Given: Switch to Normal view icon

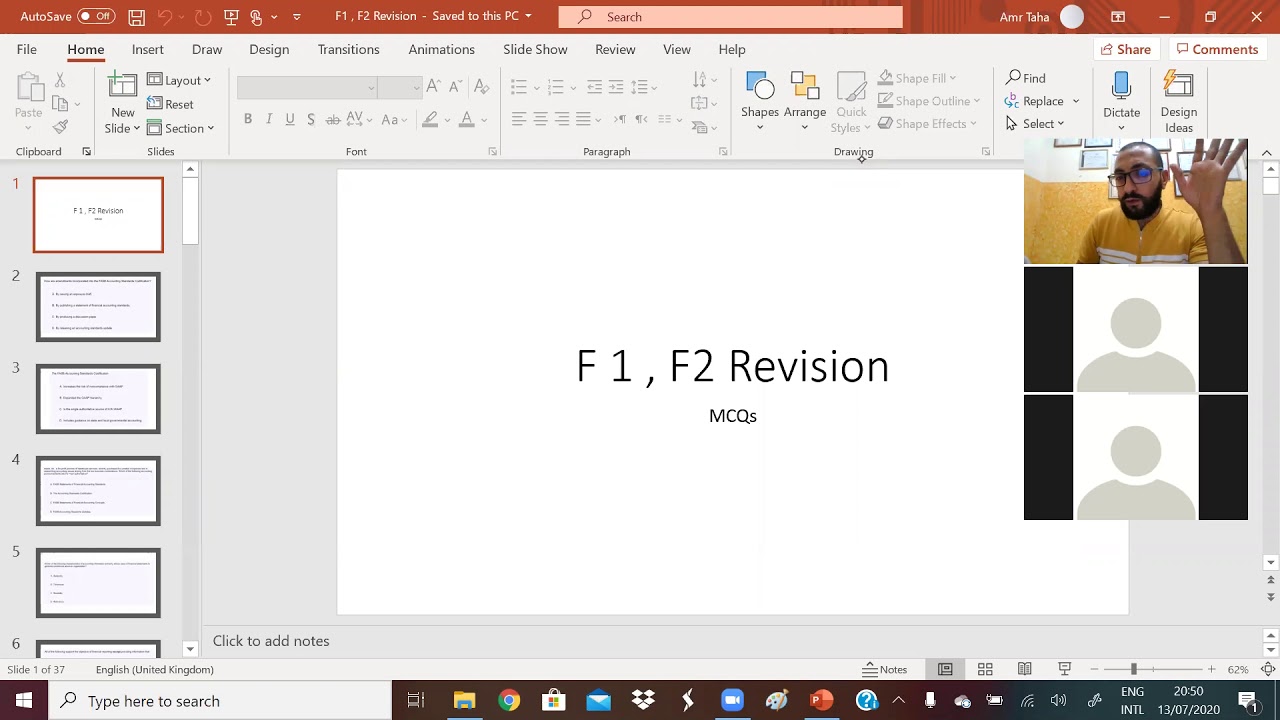Looking at the screenshot, I should coord(945,669).
